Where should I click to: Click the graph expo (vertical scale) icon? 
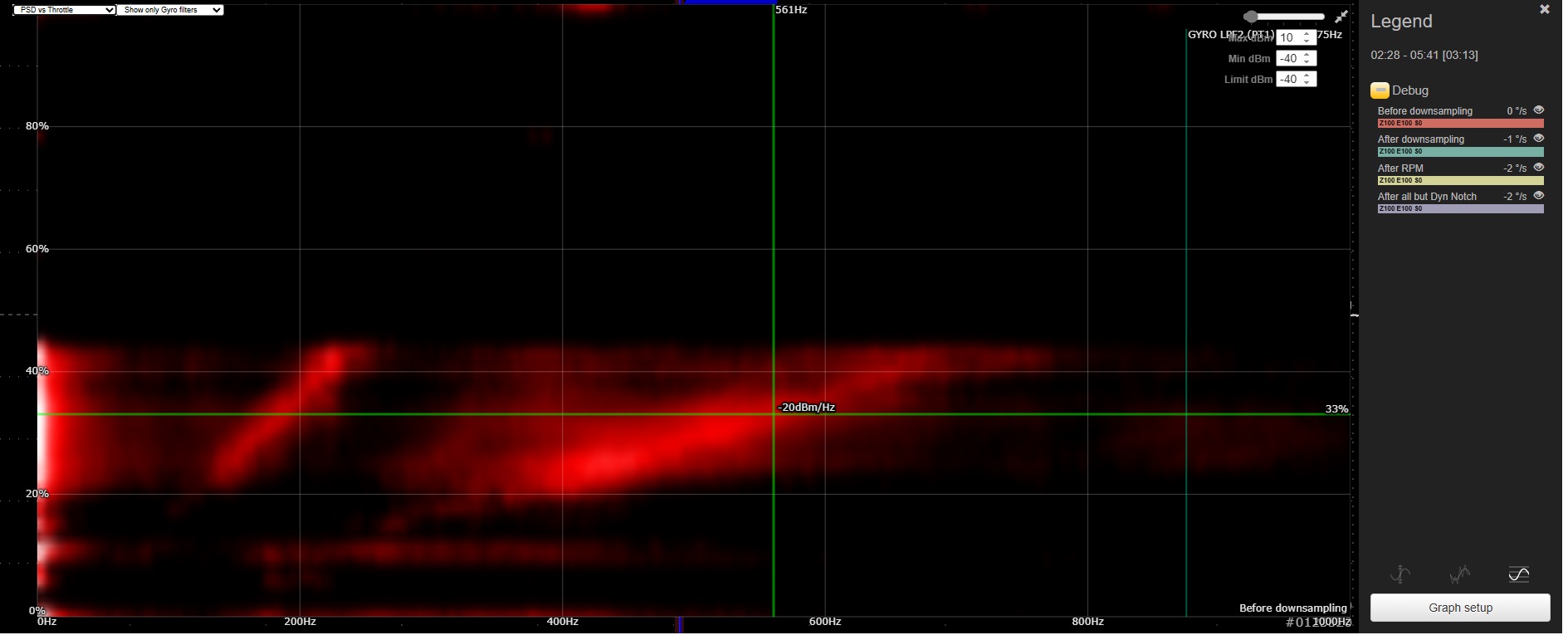pos(1399,574)
